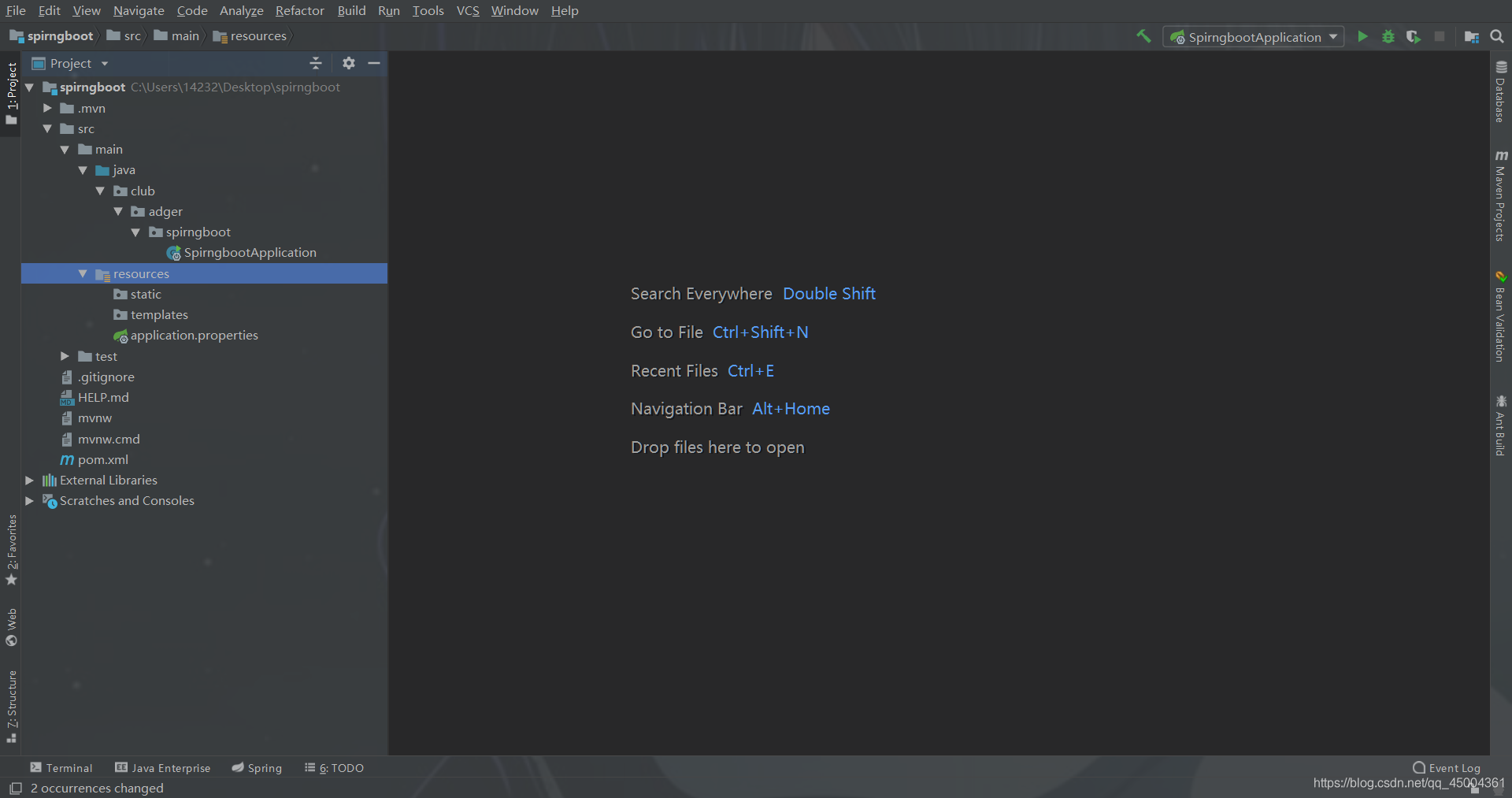
Task: Open the Build menu
Action: [x=351, y=10]
